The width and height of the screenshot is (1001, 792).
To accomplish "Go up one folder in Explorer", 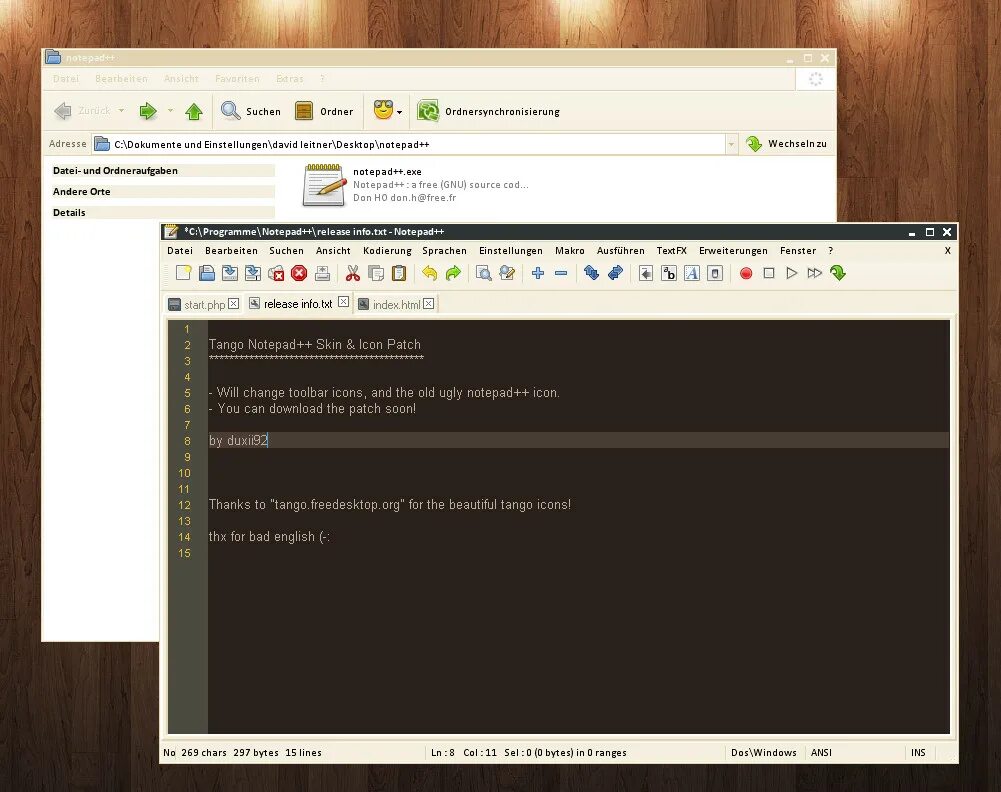I will click(194, 111).
